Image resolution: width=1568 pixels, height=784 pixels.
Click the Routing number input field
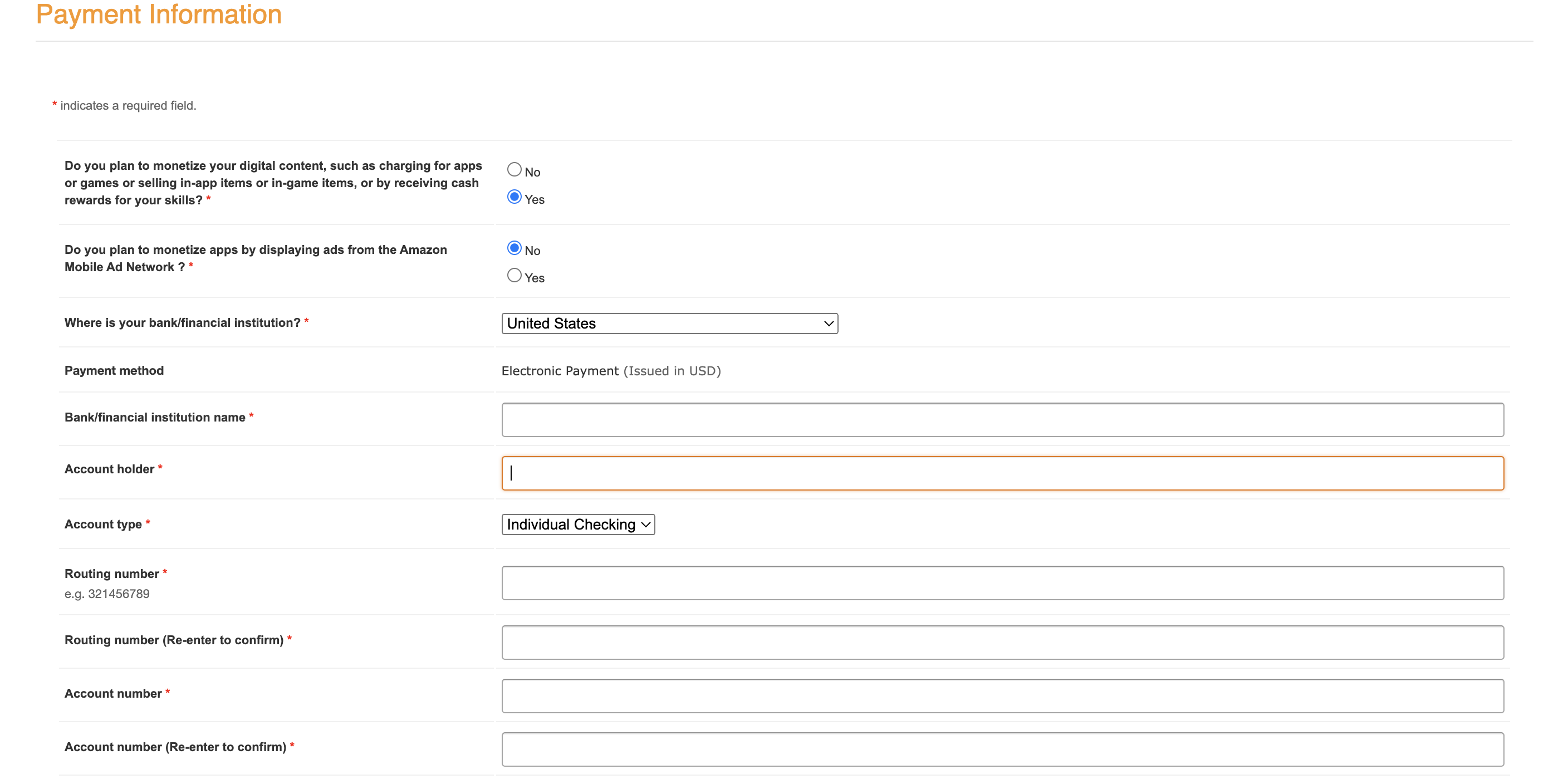tap(1002, 582)
